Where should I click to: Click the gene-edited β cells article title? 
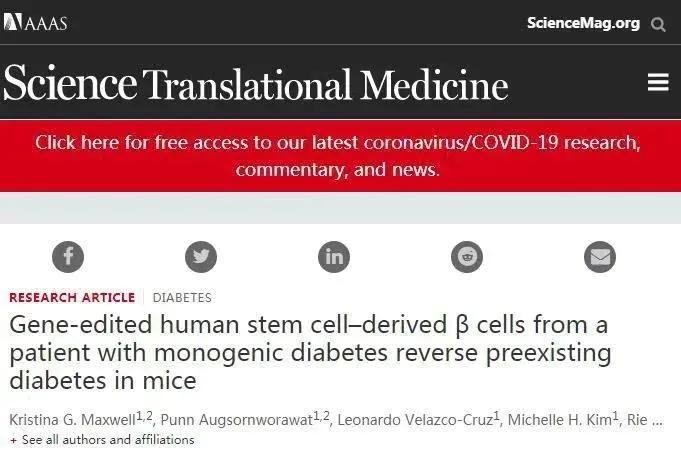pos(308,353)
